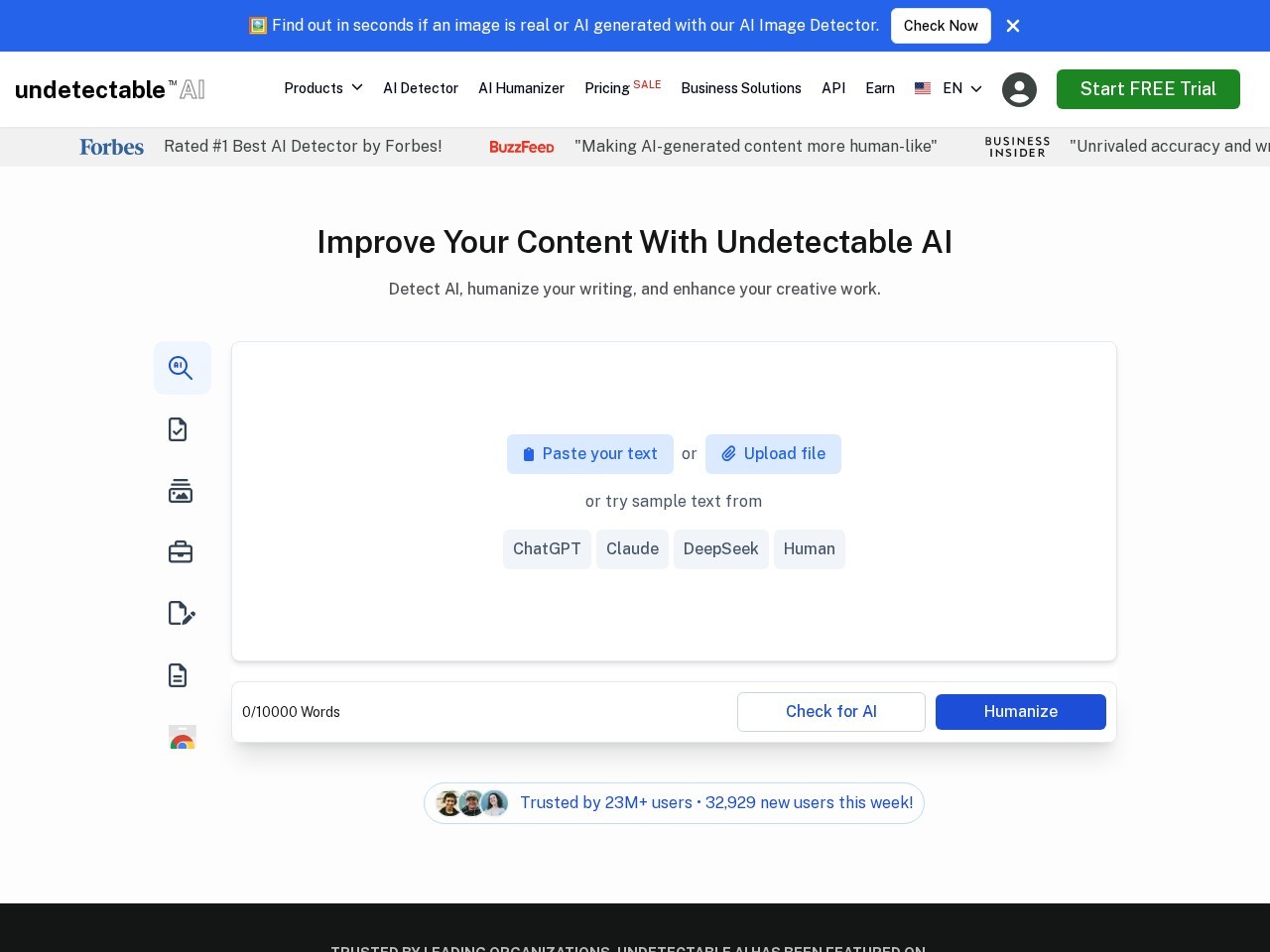Click the trusted users avatar group
The height and width of the screenshot is (952, 1270).
tap(472, 803)
